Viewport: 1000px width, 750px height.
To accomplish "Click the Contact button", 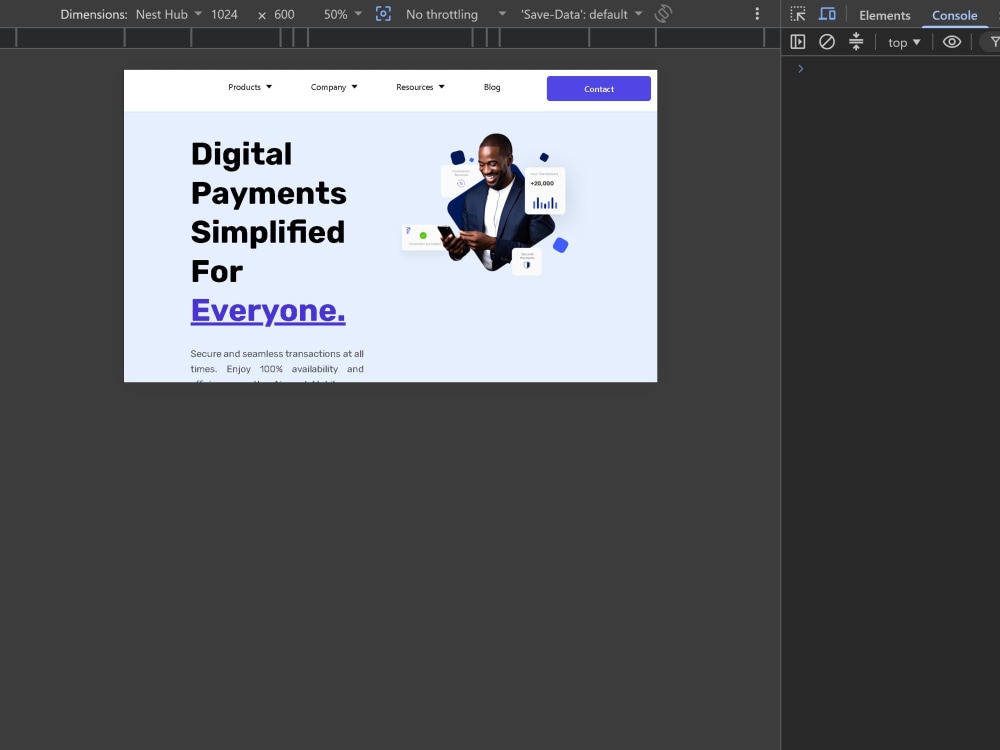I will pyautogui.click(x=599, y=89).
